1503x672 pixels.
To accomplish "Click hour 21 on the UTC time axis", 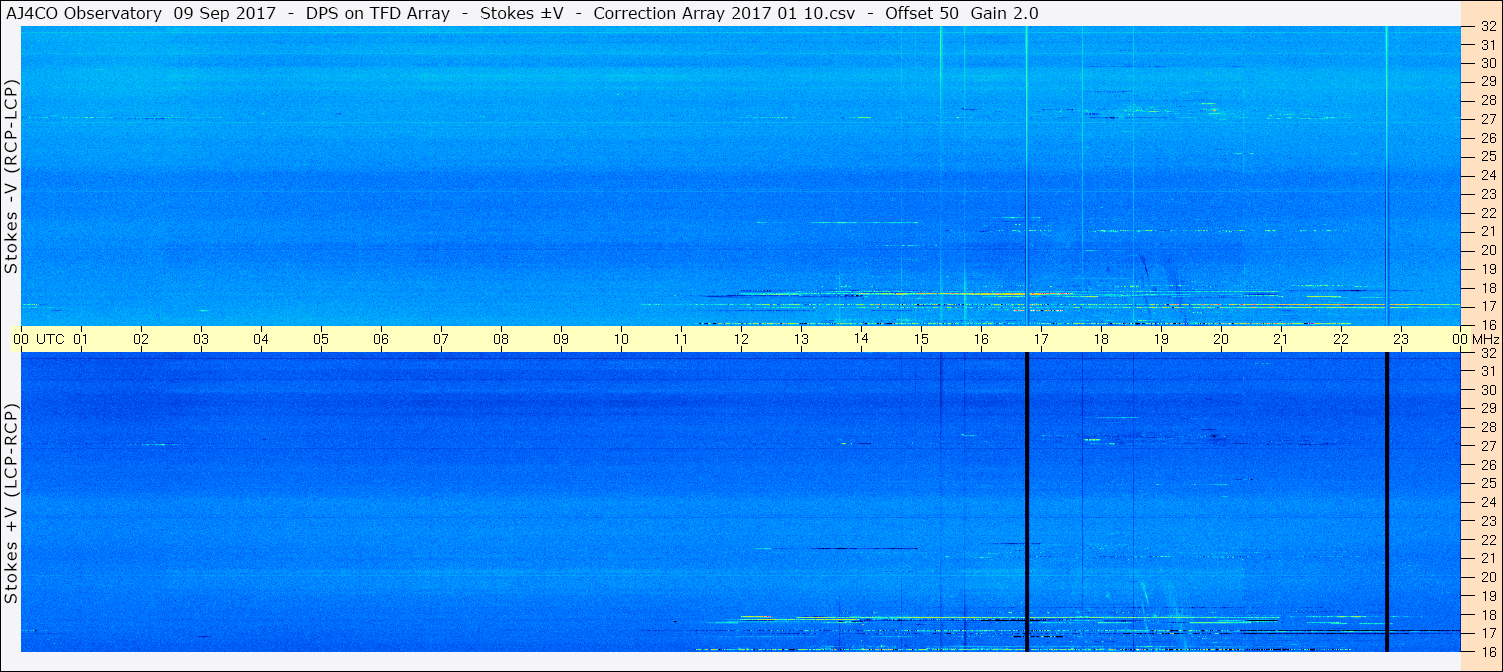I will coord(1281,339).
